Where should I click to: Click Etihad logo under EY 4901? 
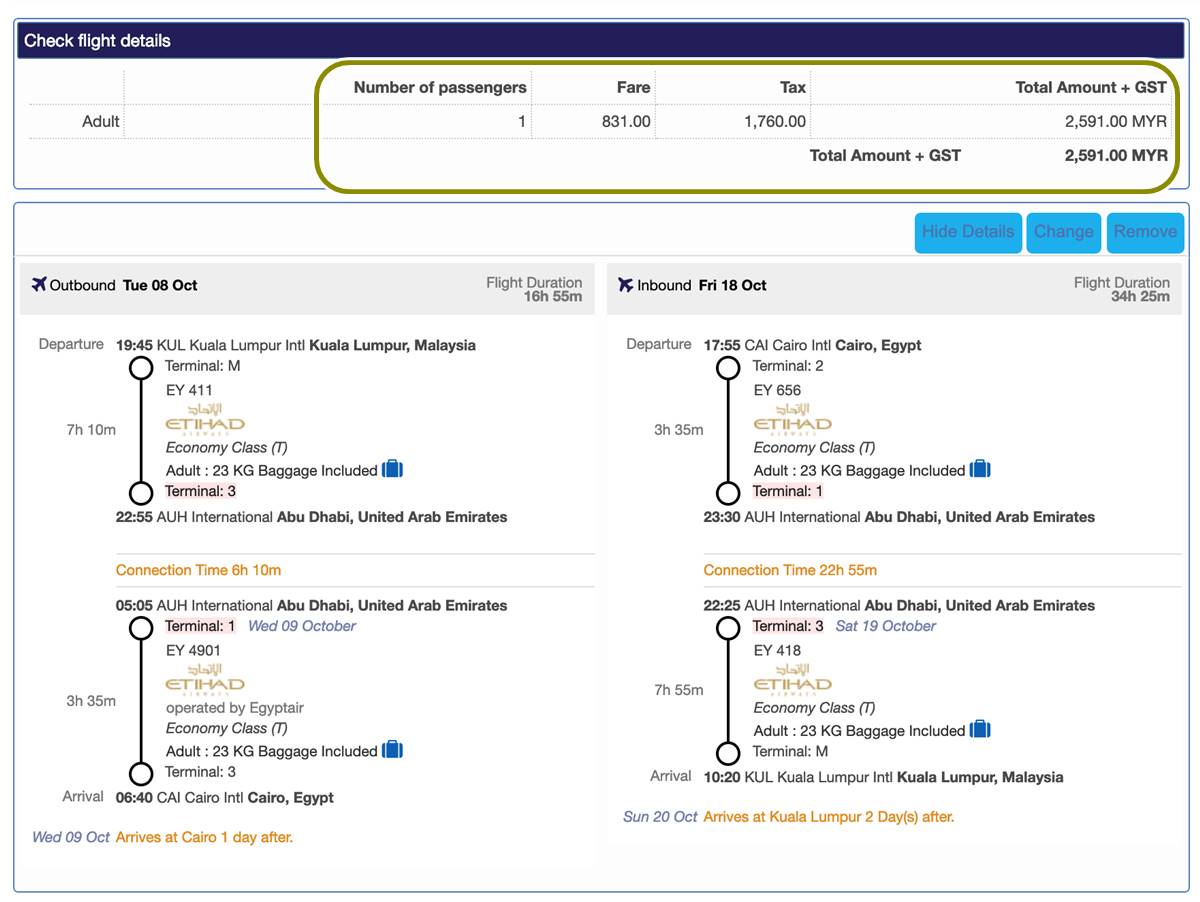205,679
